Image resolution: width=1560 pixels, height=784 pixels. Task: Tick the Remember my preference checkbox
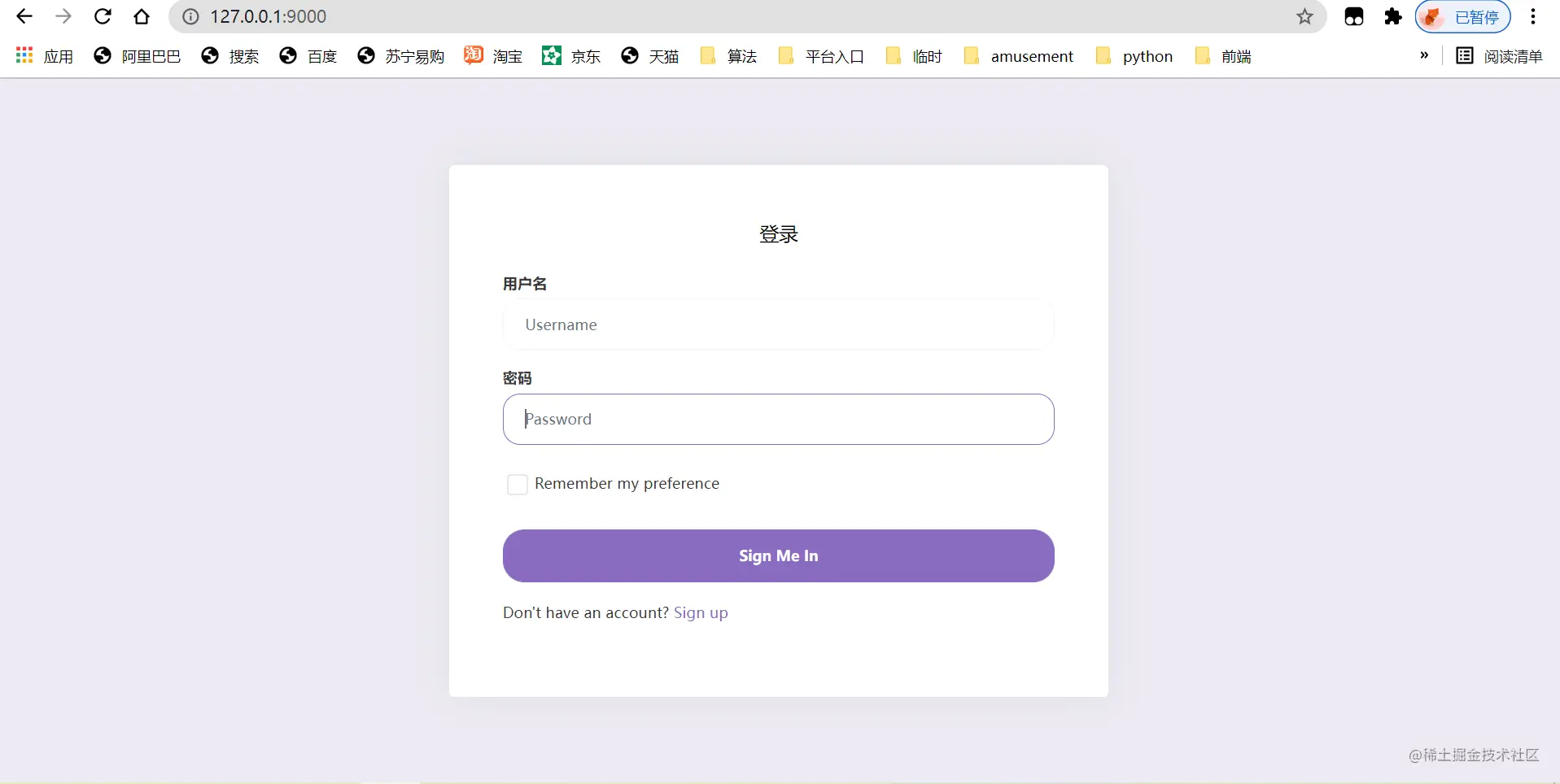[518, 485]
